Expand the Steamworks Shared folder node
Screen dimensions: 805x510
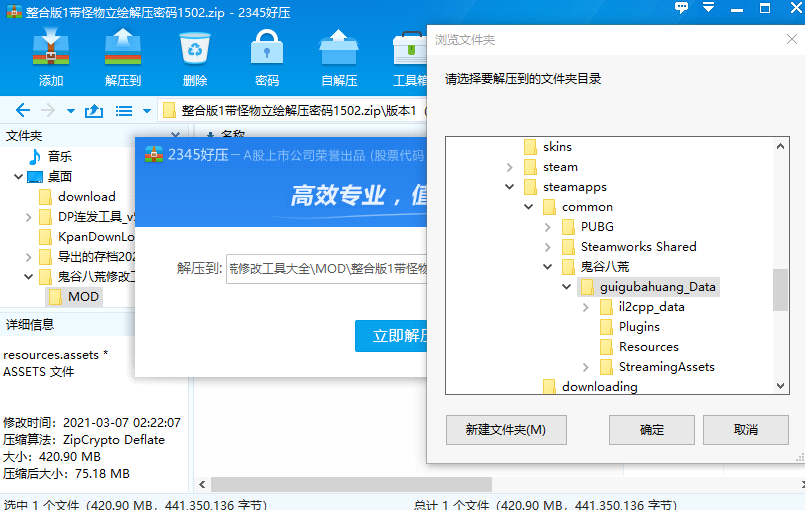547,247
